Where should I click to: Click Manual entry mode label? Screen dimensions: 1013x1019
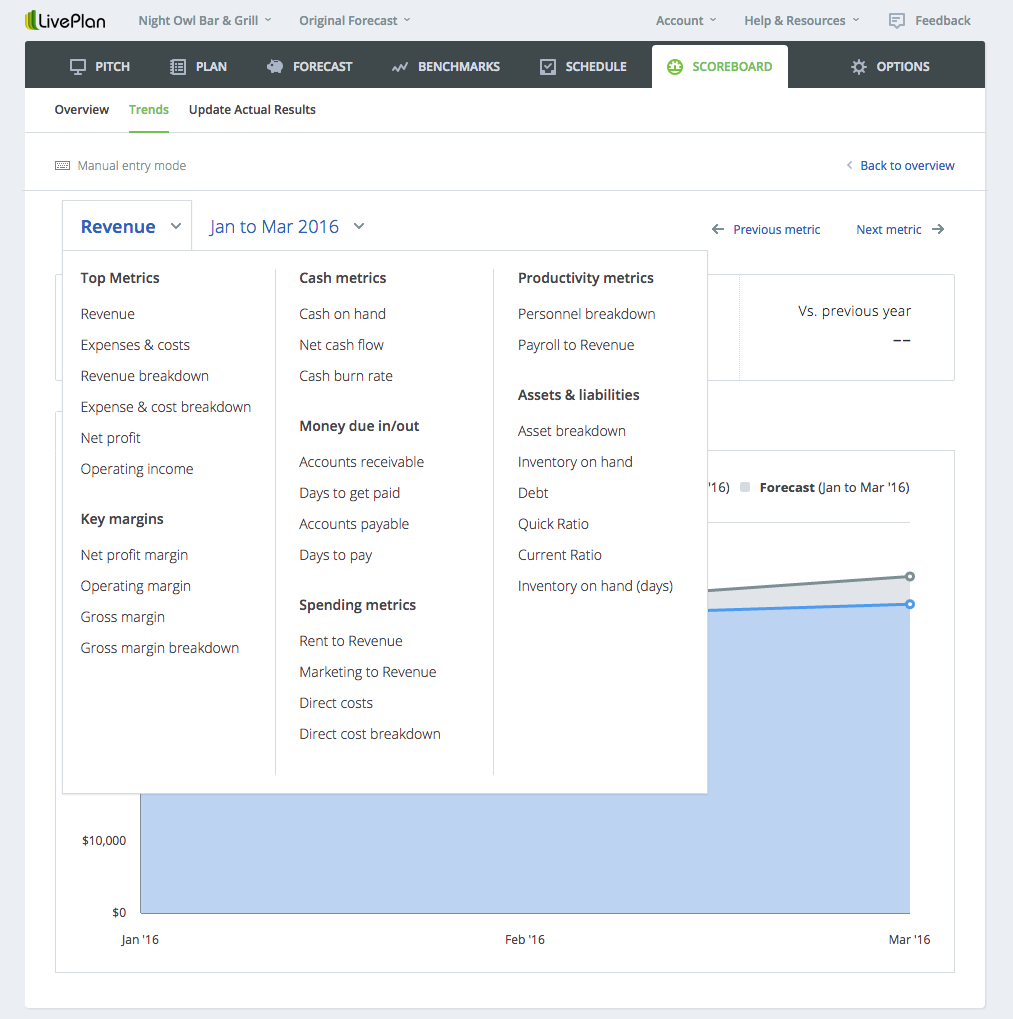[x=132, y=166]
